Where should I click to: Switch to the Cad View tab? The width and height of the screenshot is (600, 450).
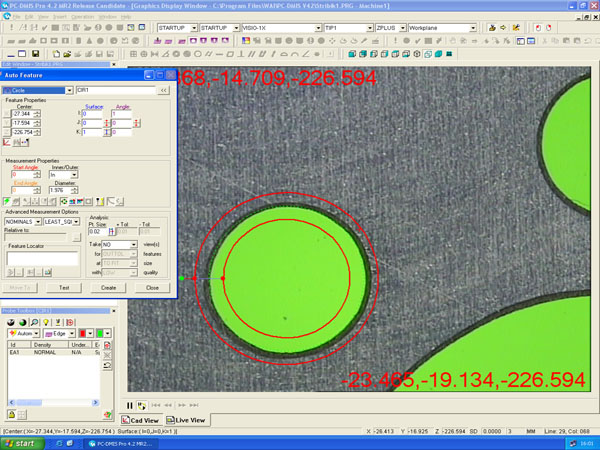(140, 420)
